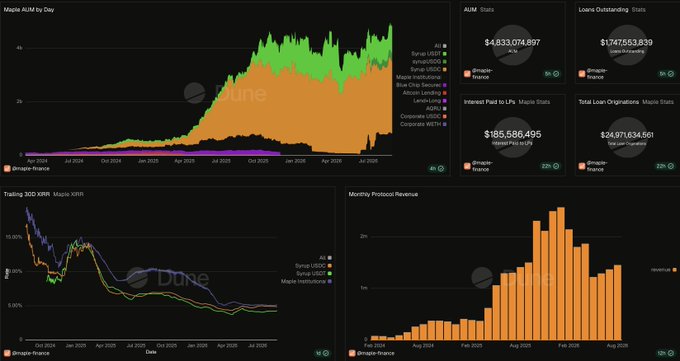
Task: Follow the @maple-finance link under Total Loan Originations
Action: tap(597, 166)
